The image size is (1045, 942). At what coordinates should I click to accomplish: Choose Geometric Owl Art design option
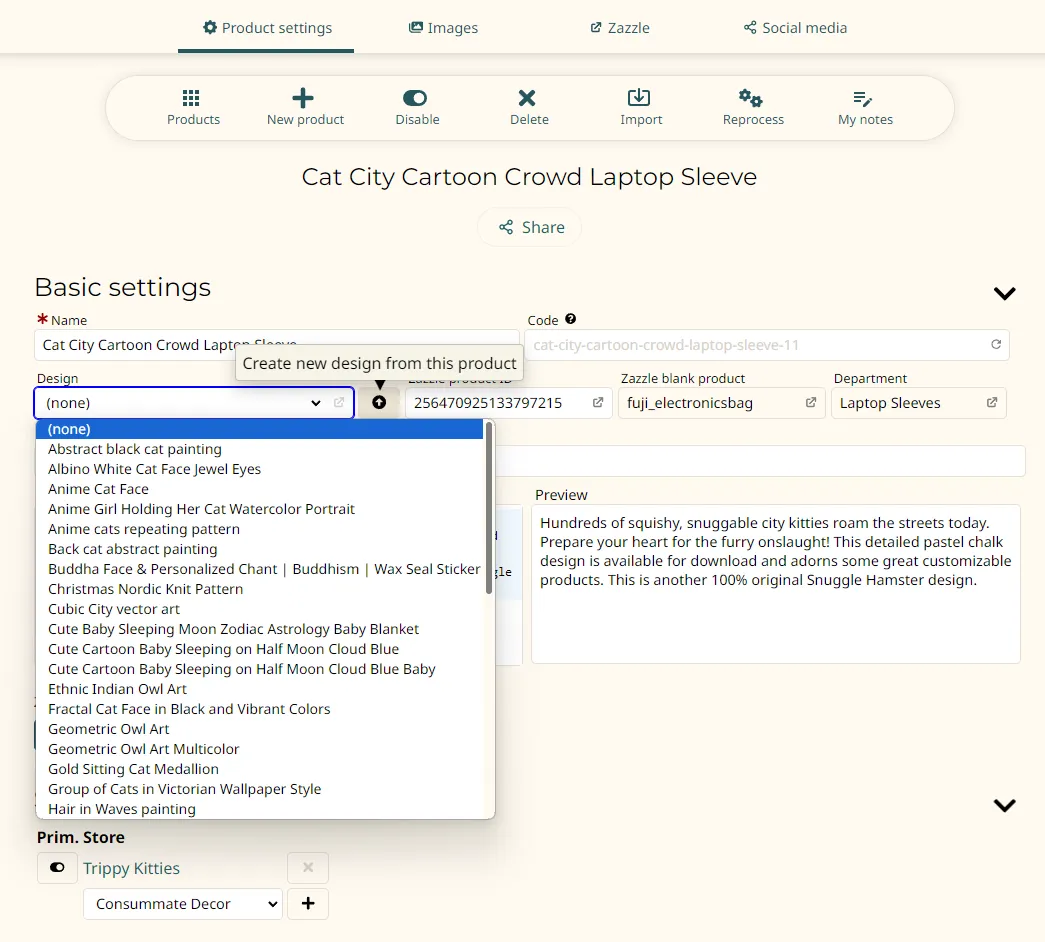coord(109,729)
